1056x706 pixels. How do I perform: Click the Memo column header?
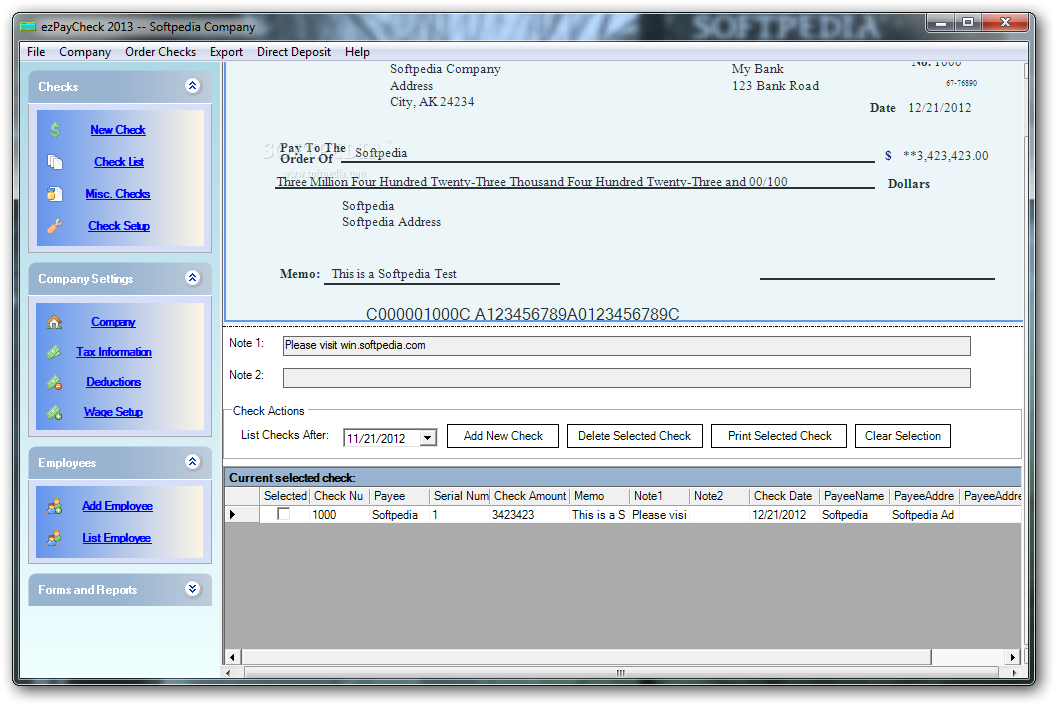pyautogui.click(x=600, y=496)
